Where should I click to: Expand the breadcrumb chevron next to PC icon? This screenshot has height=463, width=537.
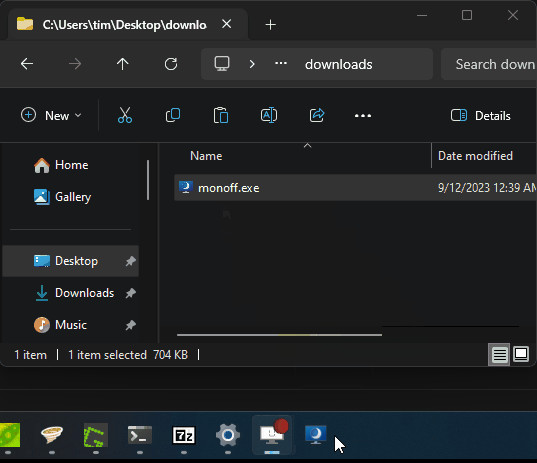click(252, 64)
